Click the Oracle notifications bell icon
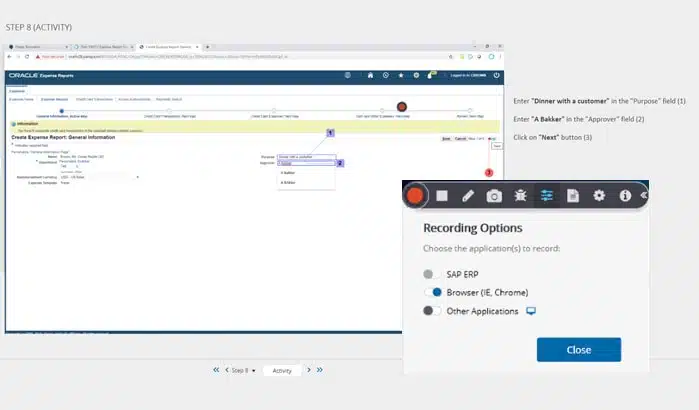 (x=431, y=75)
